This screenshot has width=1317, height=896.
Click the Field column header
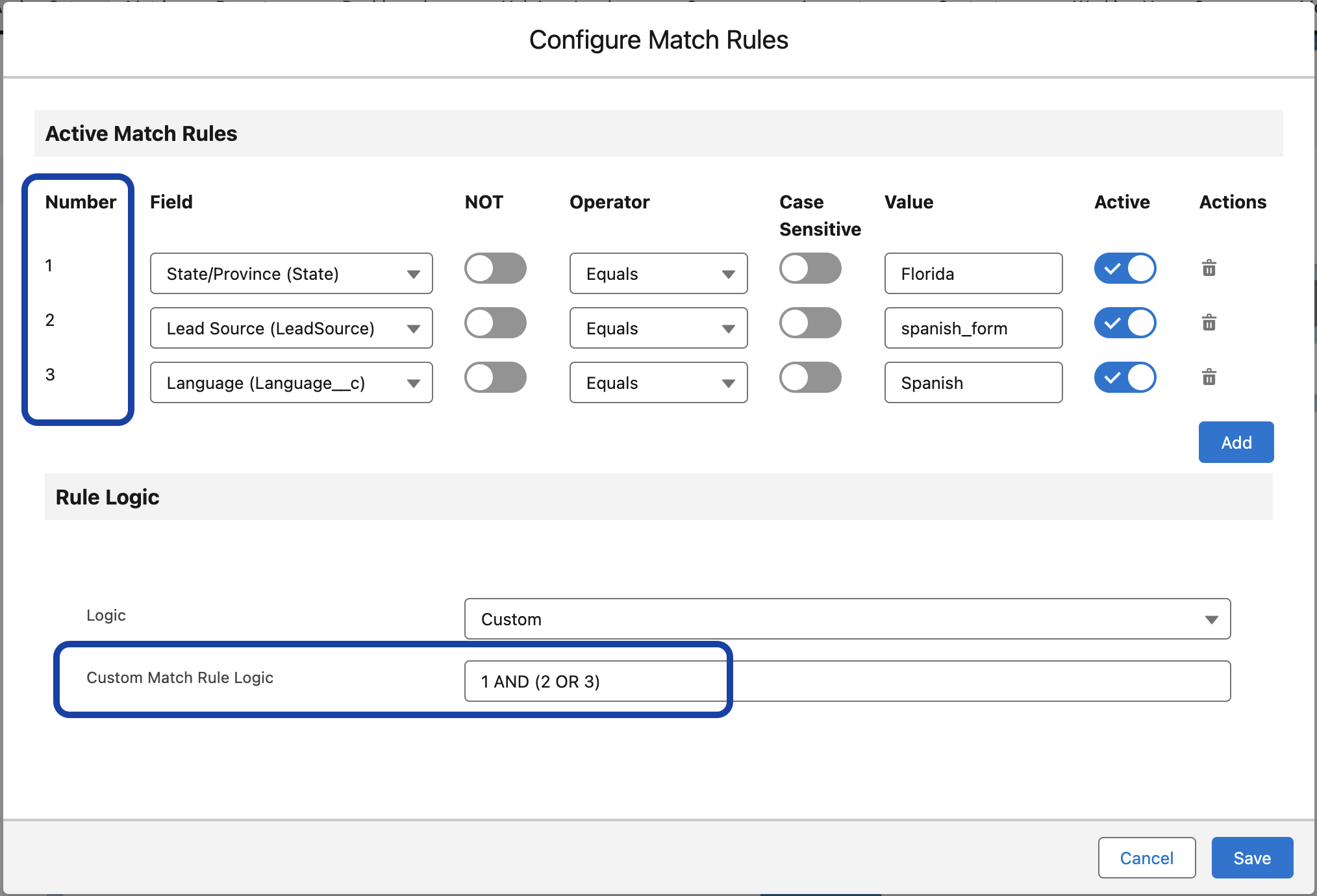click(x=171, y=202)
